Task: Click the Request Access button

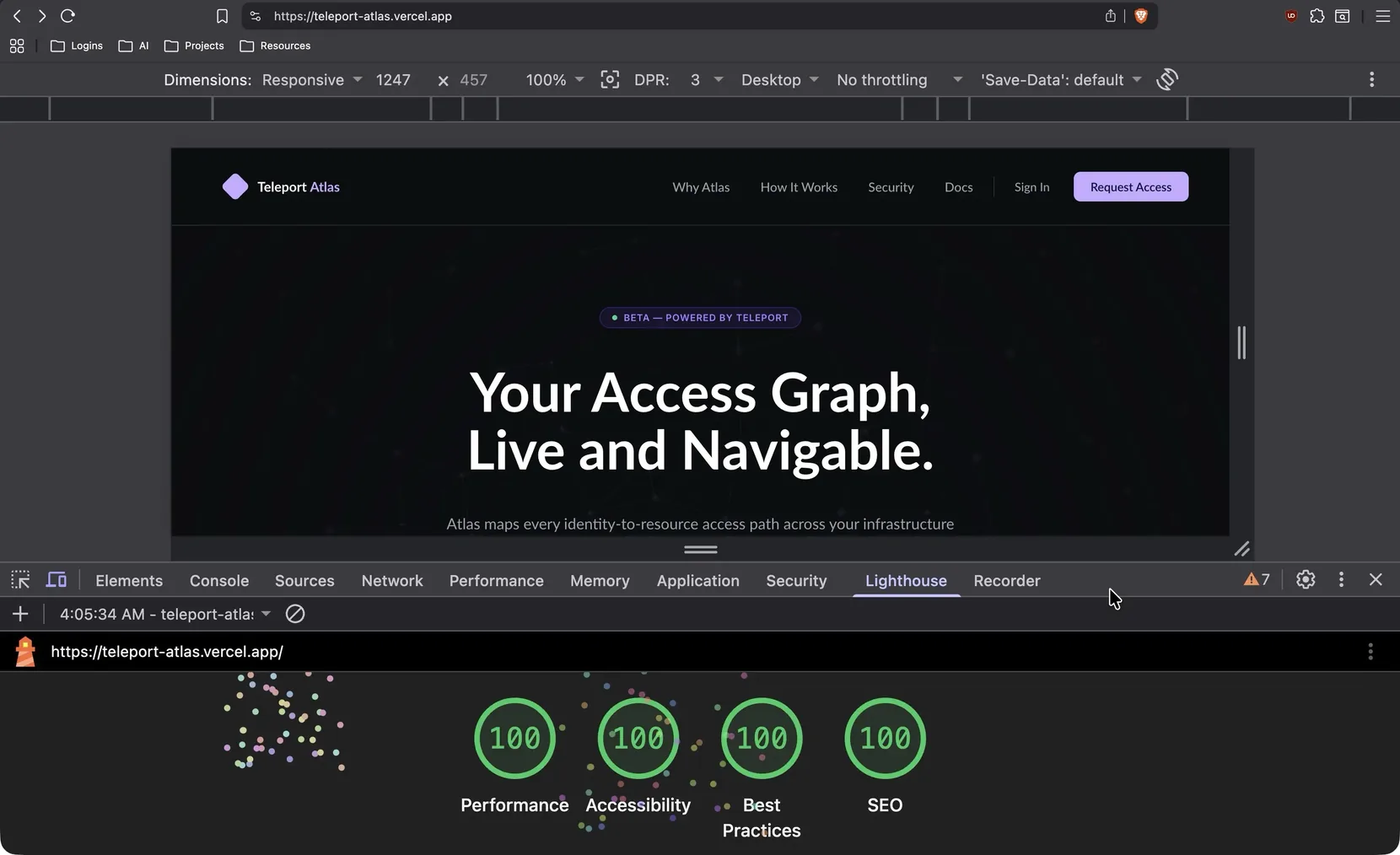Action: pos(1131,186)
